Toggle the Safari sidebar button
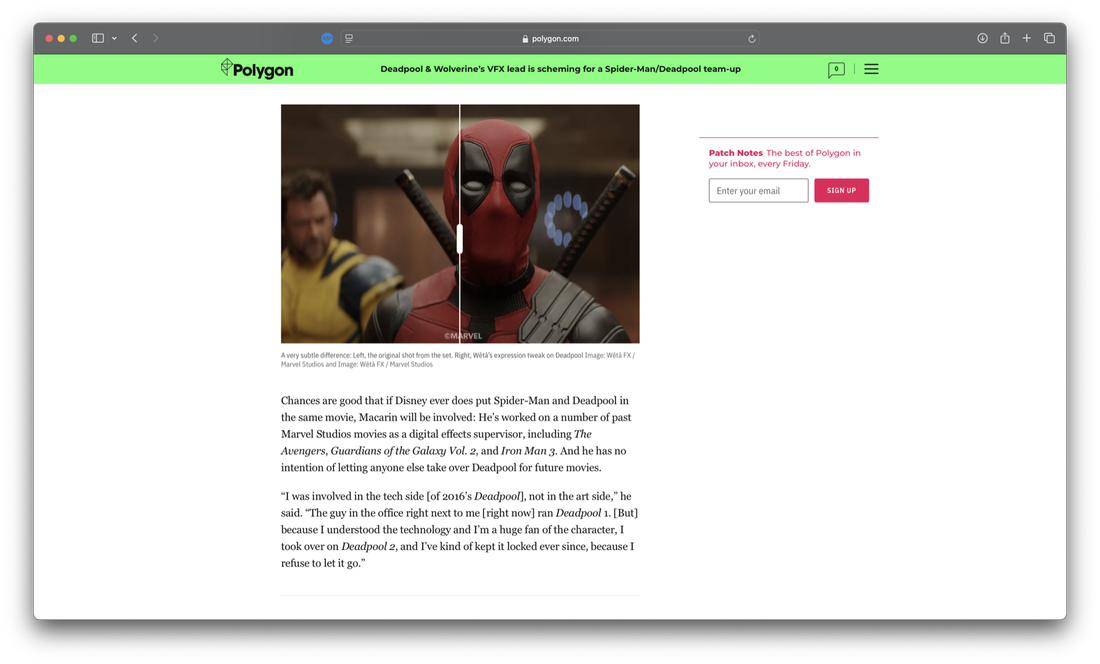This screenshot has width=1100, height=664. (98, 39)
